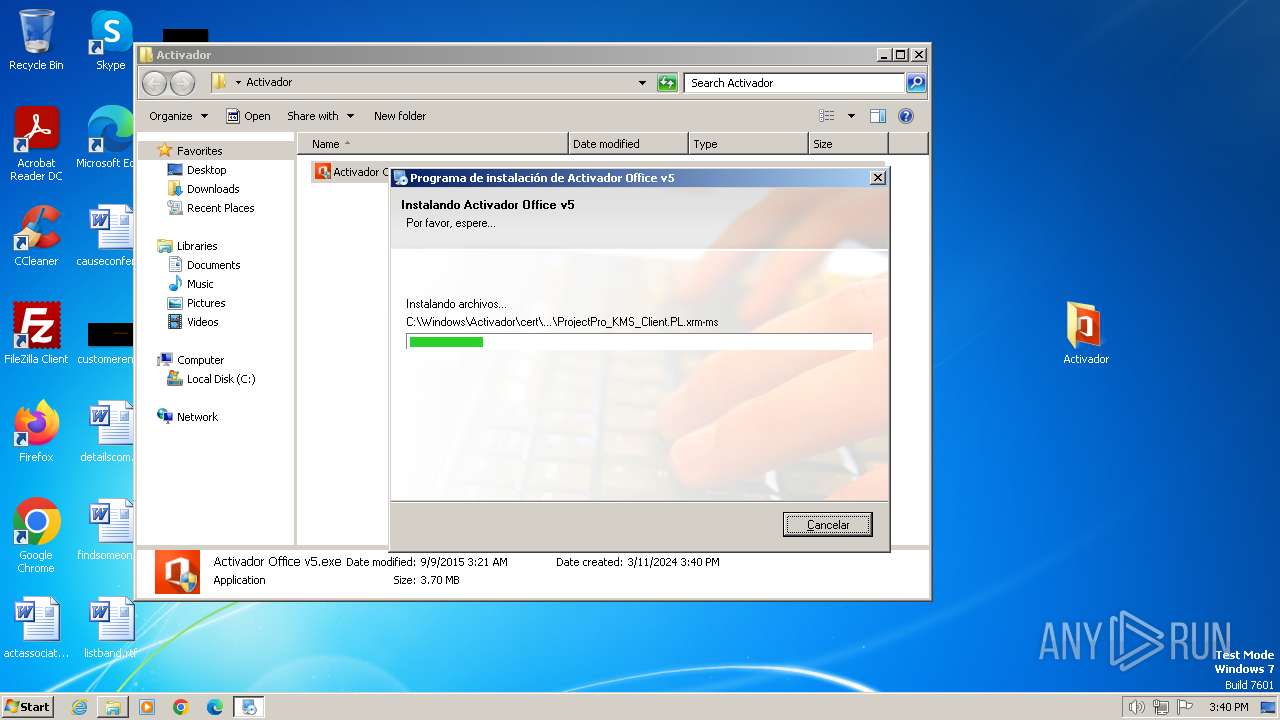
Task: Open Downloads in navigation pane
Action: click(213, 189)
